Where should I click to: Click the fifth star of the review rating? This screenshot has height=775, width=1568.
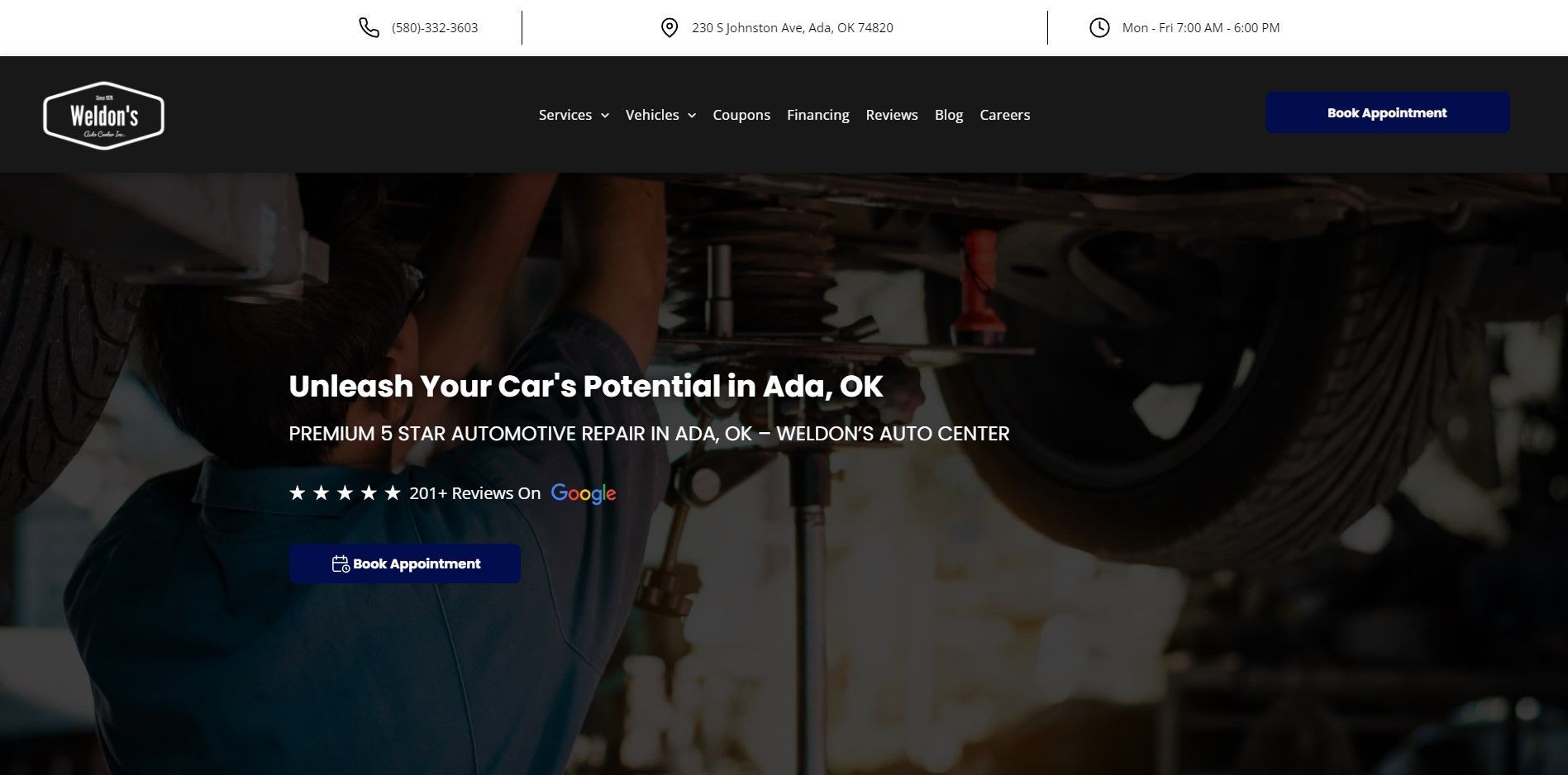[392, 492]
